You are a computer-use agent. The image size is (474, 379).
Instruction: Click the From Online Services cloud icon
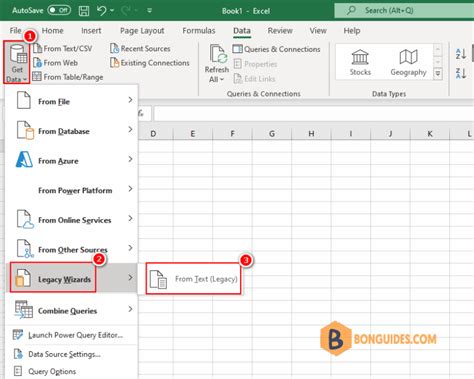[x=25, y=219]
